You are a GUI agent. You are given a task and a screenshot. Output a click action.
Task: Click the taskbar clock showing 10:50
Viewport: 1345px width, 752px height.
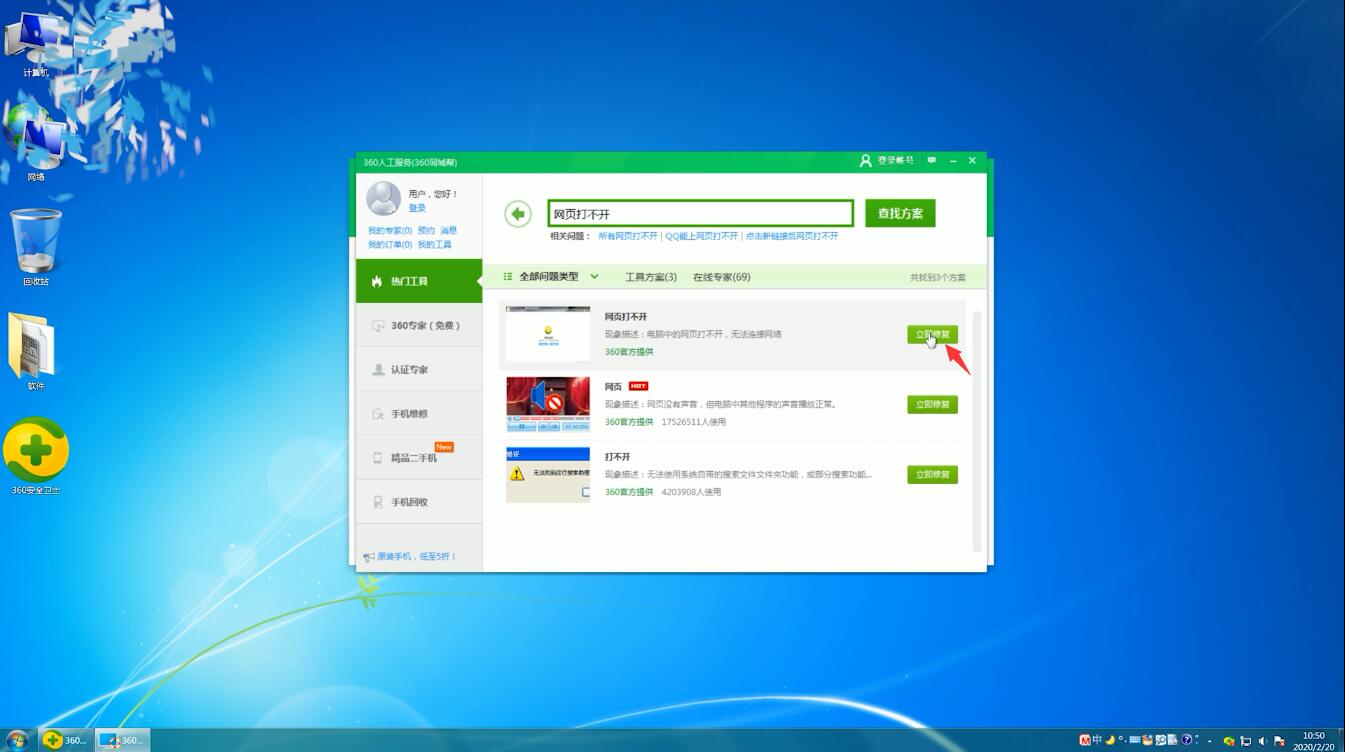[x=1313, y=741]
